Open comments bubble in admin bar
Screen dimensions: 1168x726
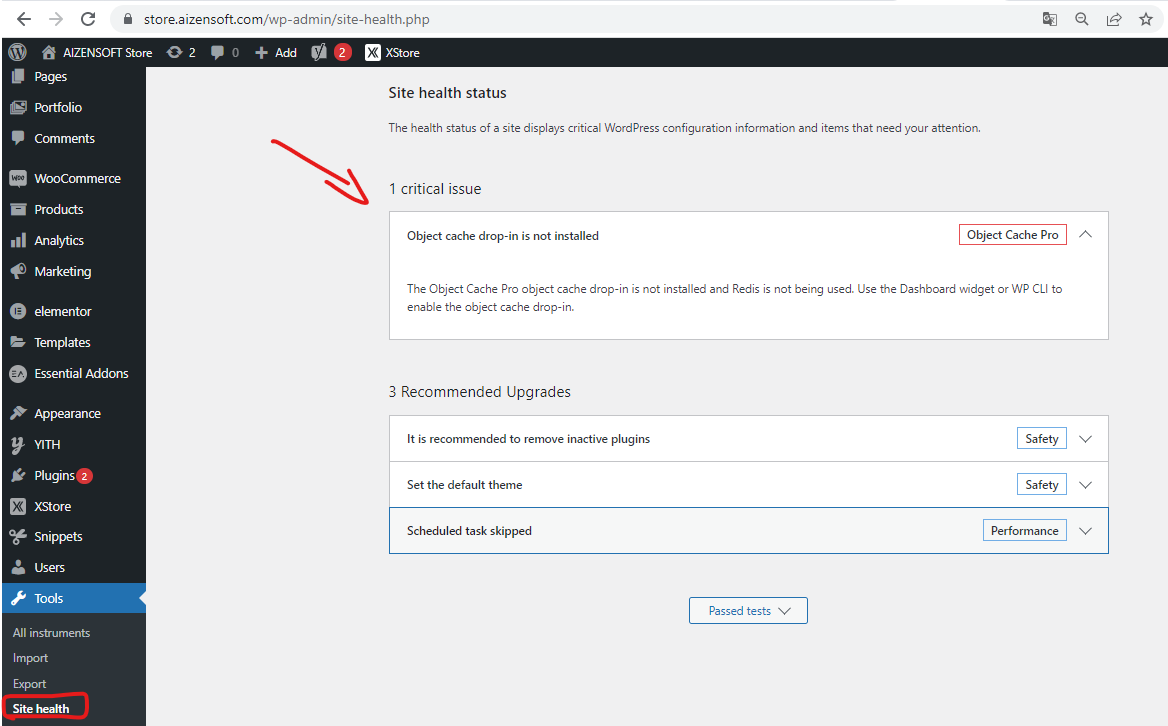[225, 52]
